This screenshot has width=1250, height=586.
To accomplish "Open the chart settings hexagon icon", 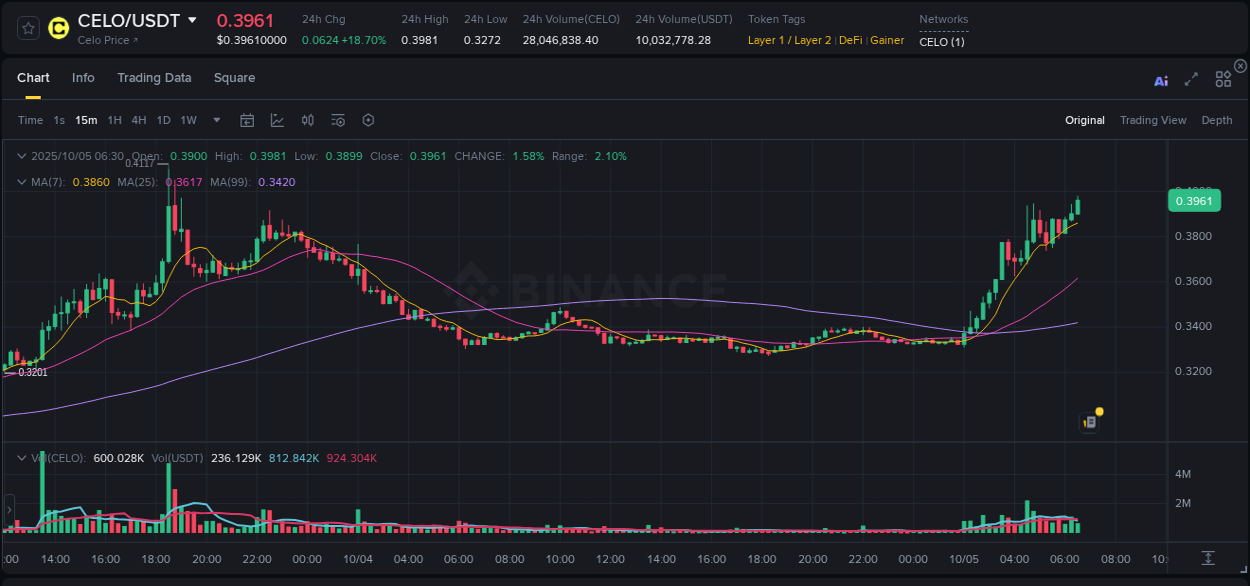I will tap(368, 119).
